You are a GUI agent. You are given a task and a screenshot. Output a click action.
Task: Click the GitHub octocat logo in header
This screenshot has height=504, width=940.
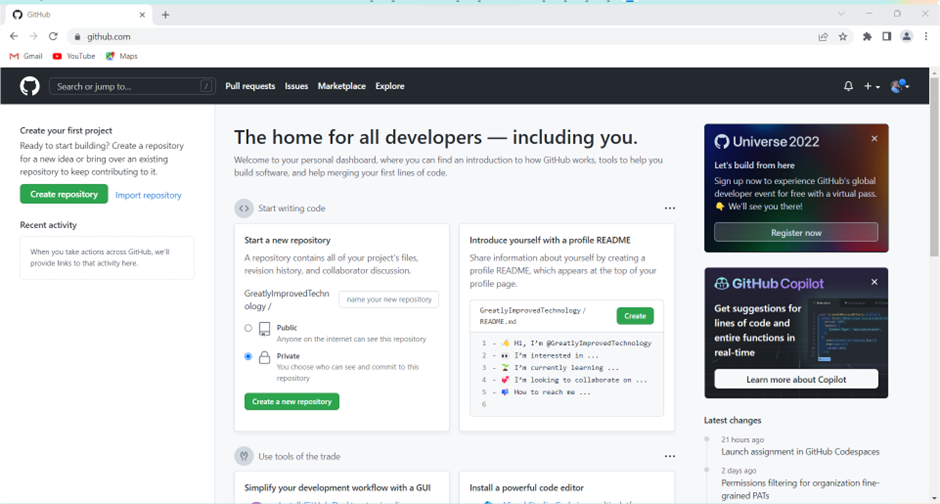(29, 86)
